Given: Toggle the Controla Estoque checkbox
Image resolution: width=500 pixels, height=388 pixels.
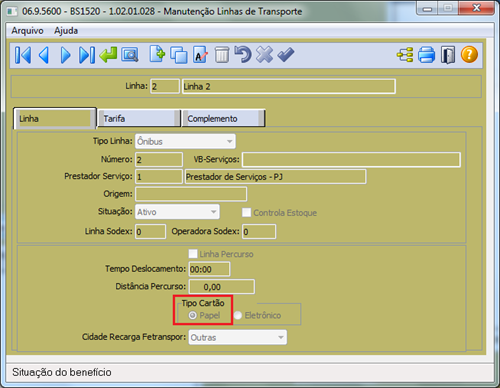Looking at the screenshot, I should pos(246,212).
